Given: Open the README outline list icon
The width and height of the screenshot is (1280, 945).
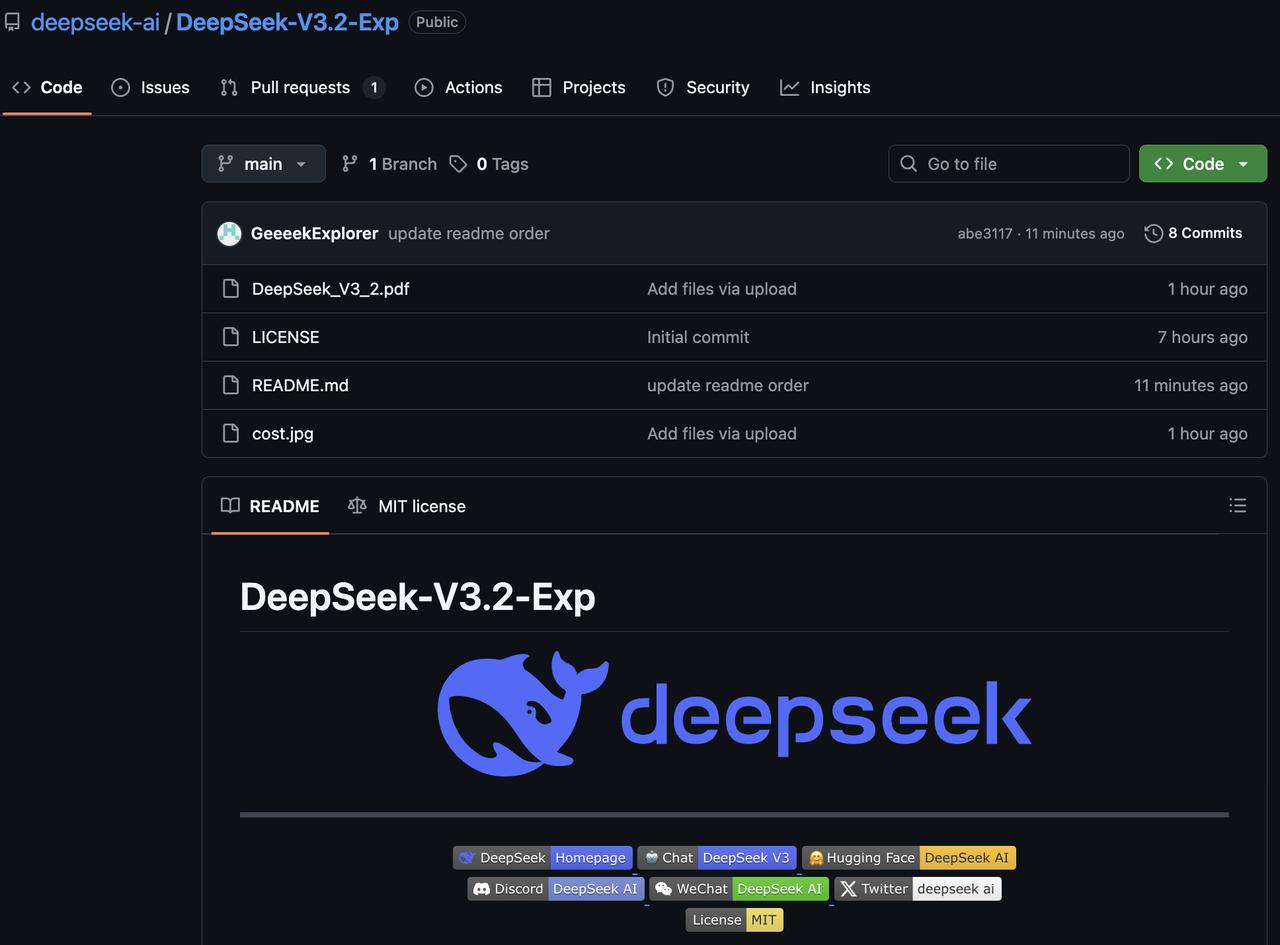Looking at the screenshot, I should 1238,506.
